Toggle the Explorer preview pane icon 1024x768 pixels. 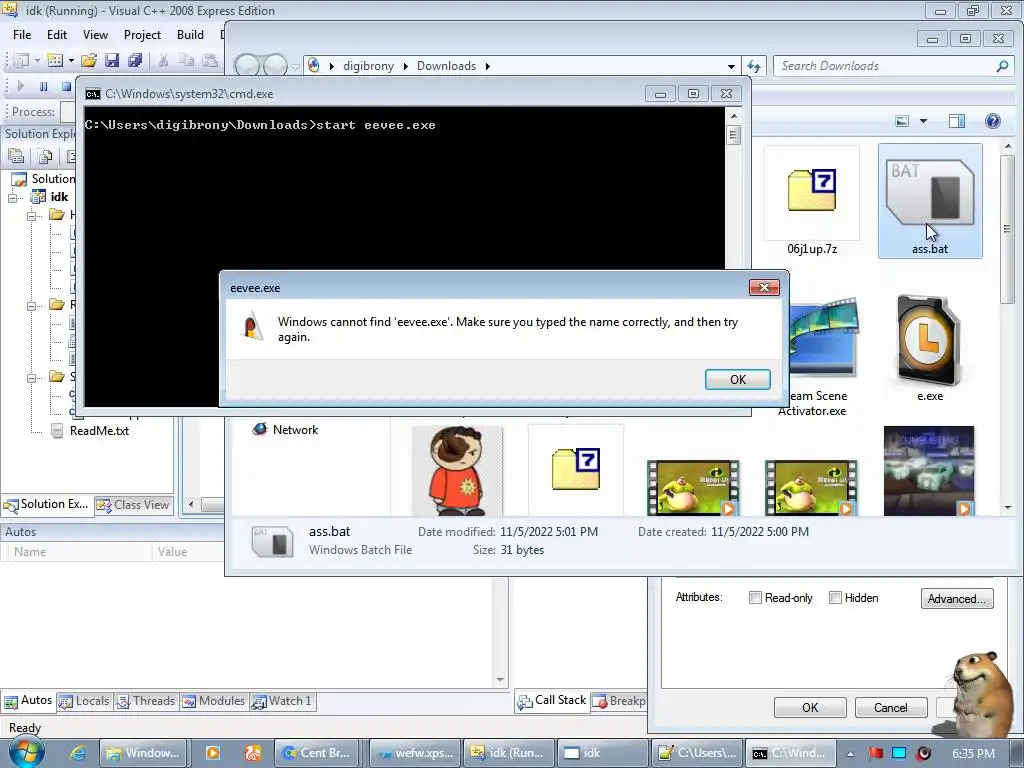957,121
